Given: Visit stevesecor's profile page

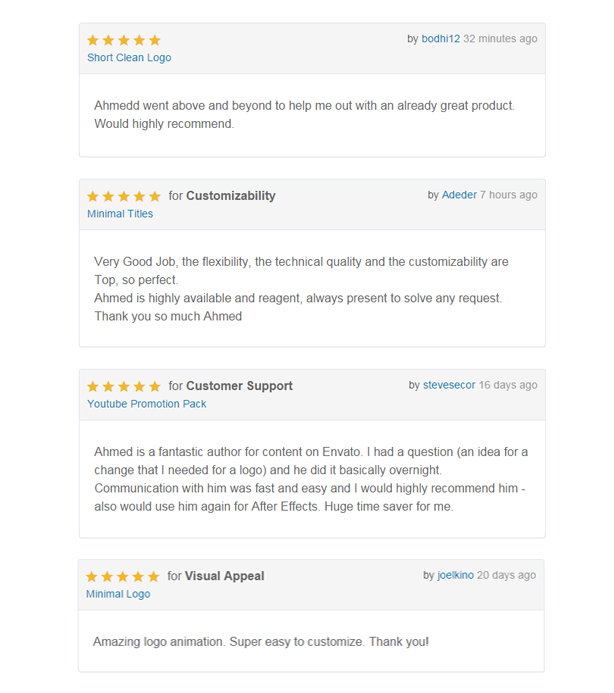Looking at the screenshot, I should [449, 385].
